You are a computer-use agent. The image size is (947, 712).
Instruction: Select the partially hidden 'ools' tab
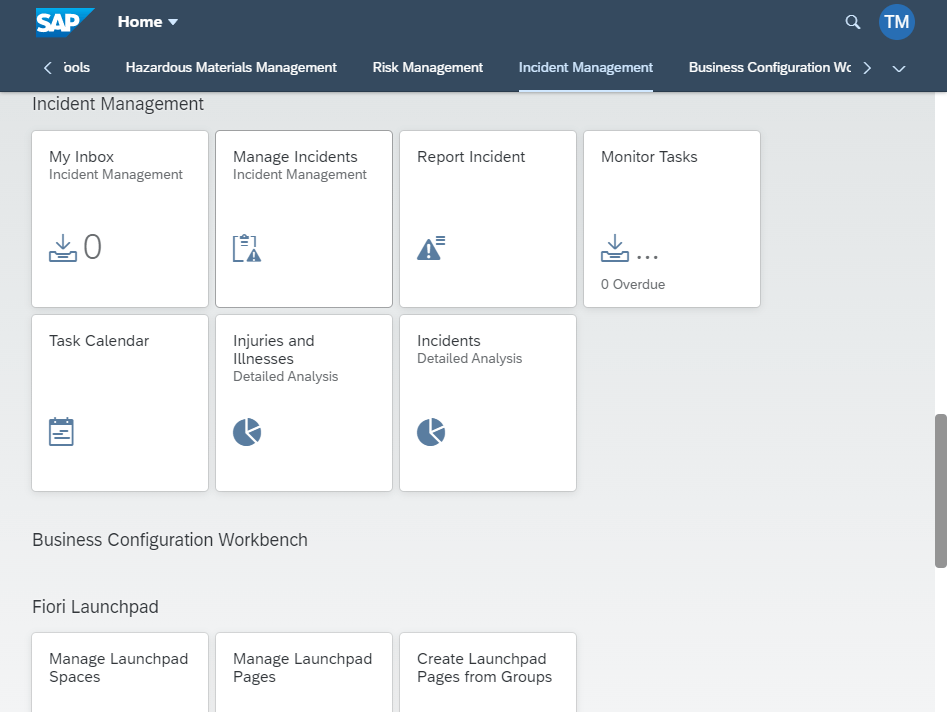77,68
